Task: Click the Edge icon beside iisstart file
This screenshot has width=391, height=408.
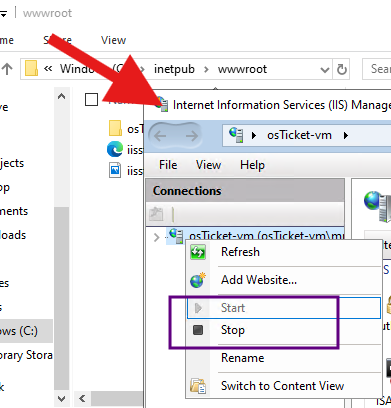Action: pyautogui.click(x=115, y=149)
